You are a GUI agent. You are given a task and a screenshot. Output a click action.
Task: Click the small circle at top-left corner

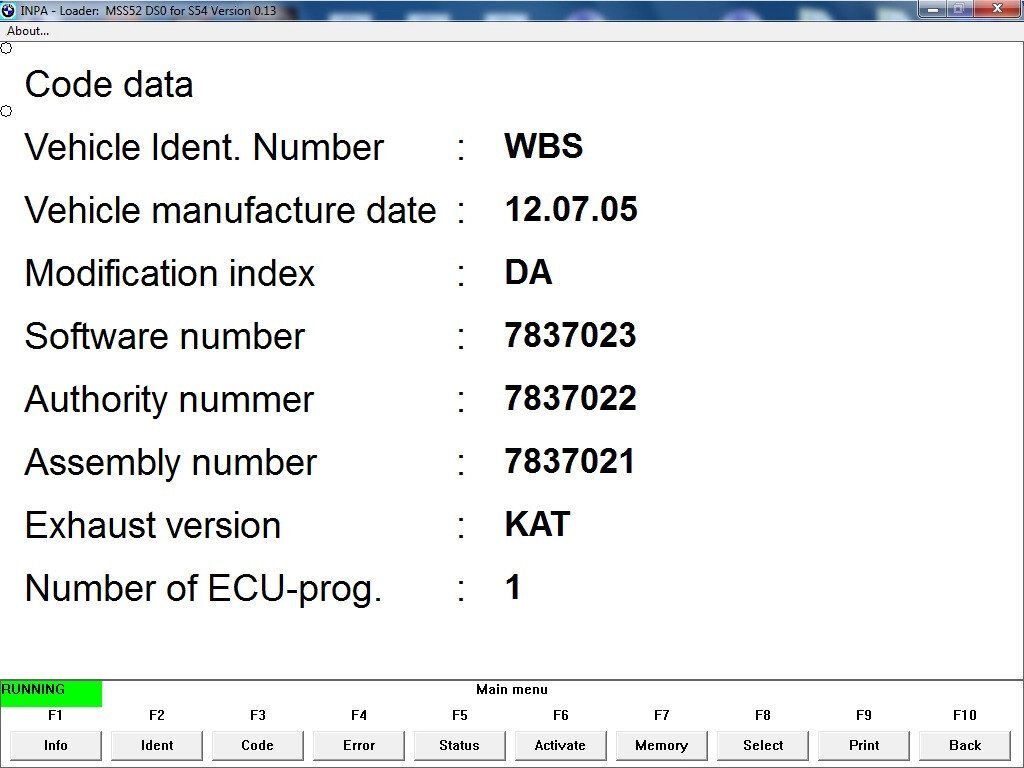point(6,48)
